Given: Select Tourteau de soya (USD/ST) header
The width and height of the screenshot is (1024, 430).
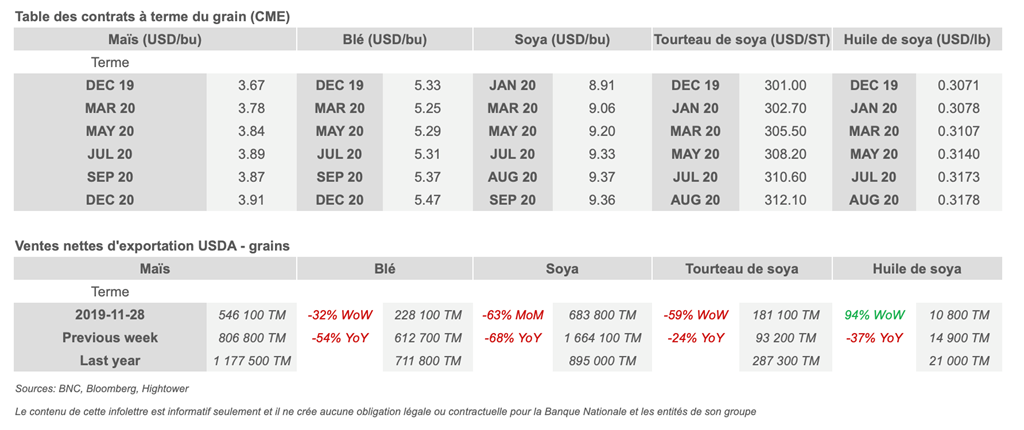Looking at the screenshot, I should pos(740,40).
